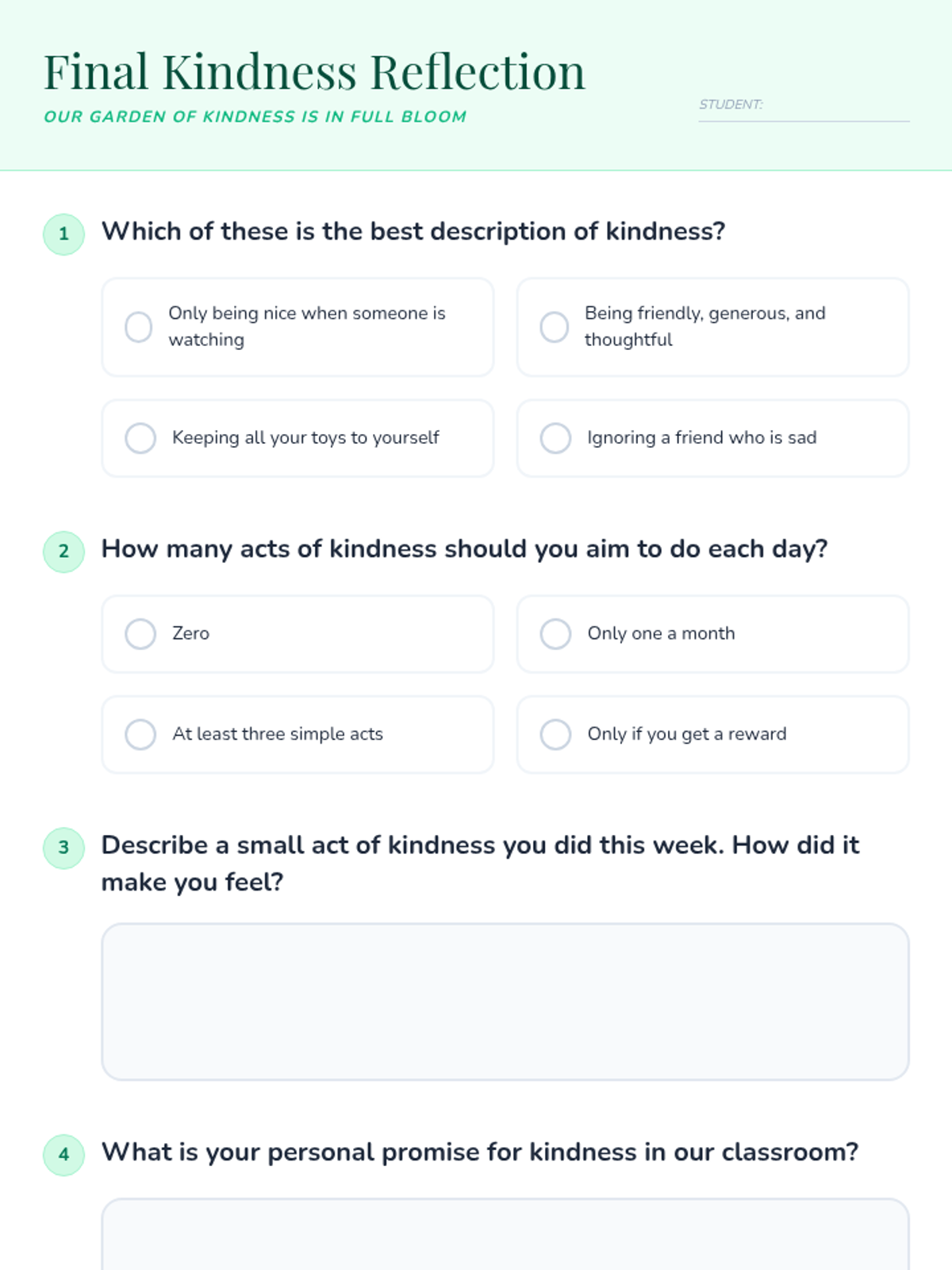
Task: Focus the personal promise text area
Action: (x=505, y=1235)
